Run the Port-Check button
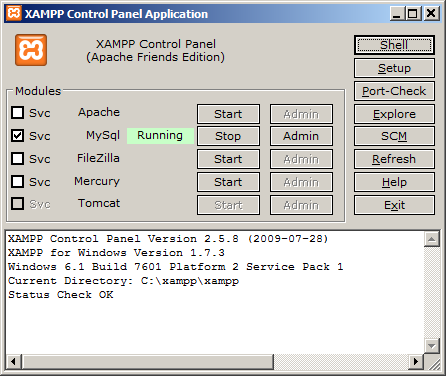Screen dimensions: 446x376 tap(394, 91)
